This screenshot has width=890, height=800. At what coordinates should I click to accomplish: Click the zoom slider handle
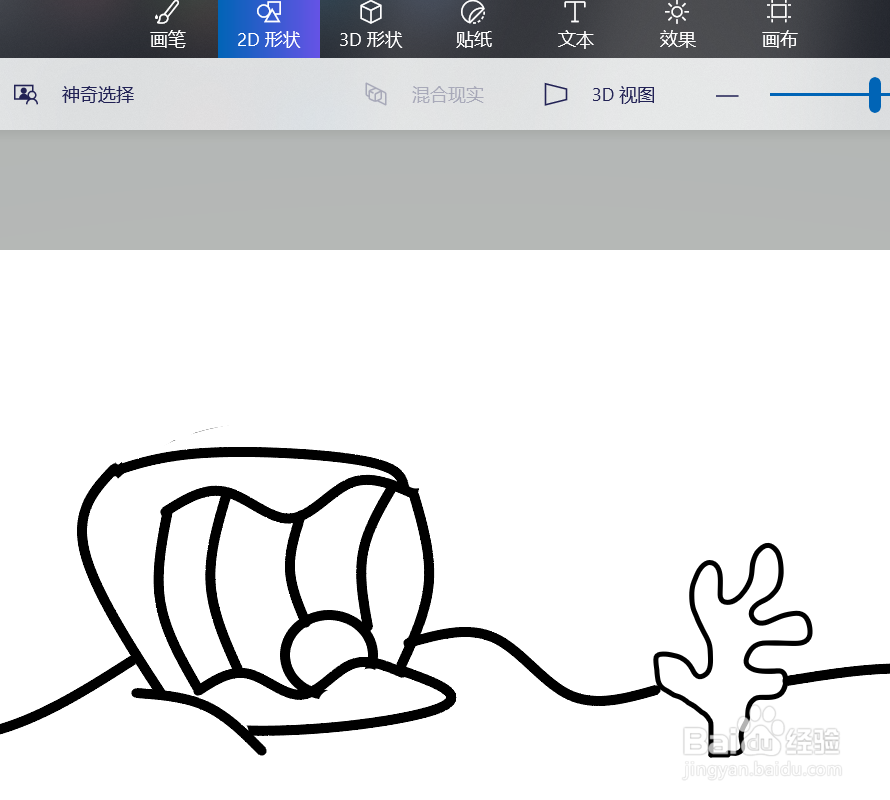[x=875, y=95]
